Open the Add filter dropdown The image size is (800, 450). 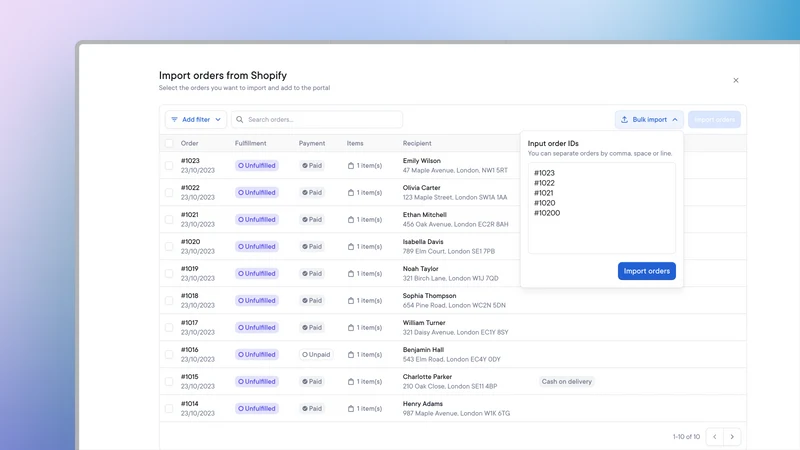[x=196, y=119]
